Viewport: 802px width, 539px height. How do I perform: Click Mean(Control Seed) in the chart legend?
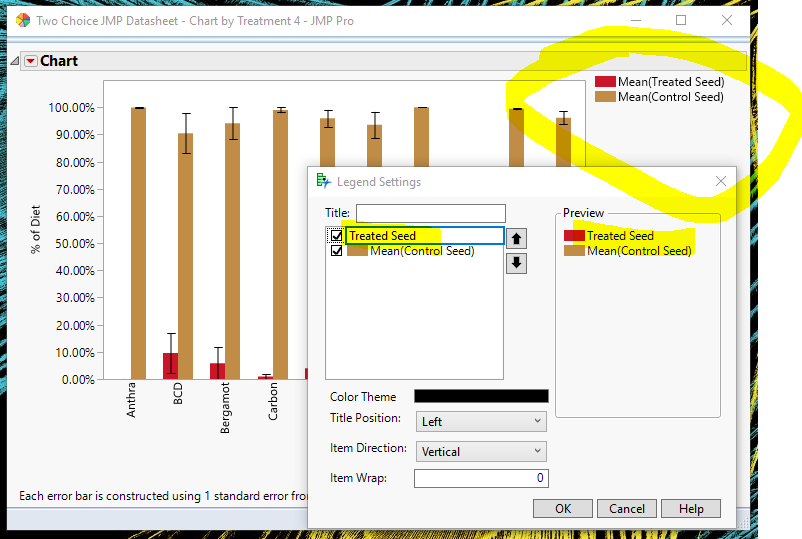tap(671, 97)
